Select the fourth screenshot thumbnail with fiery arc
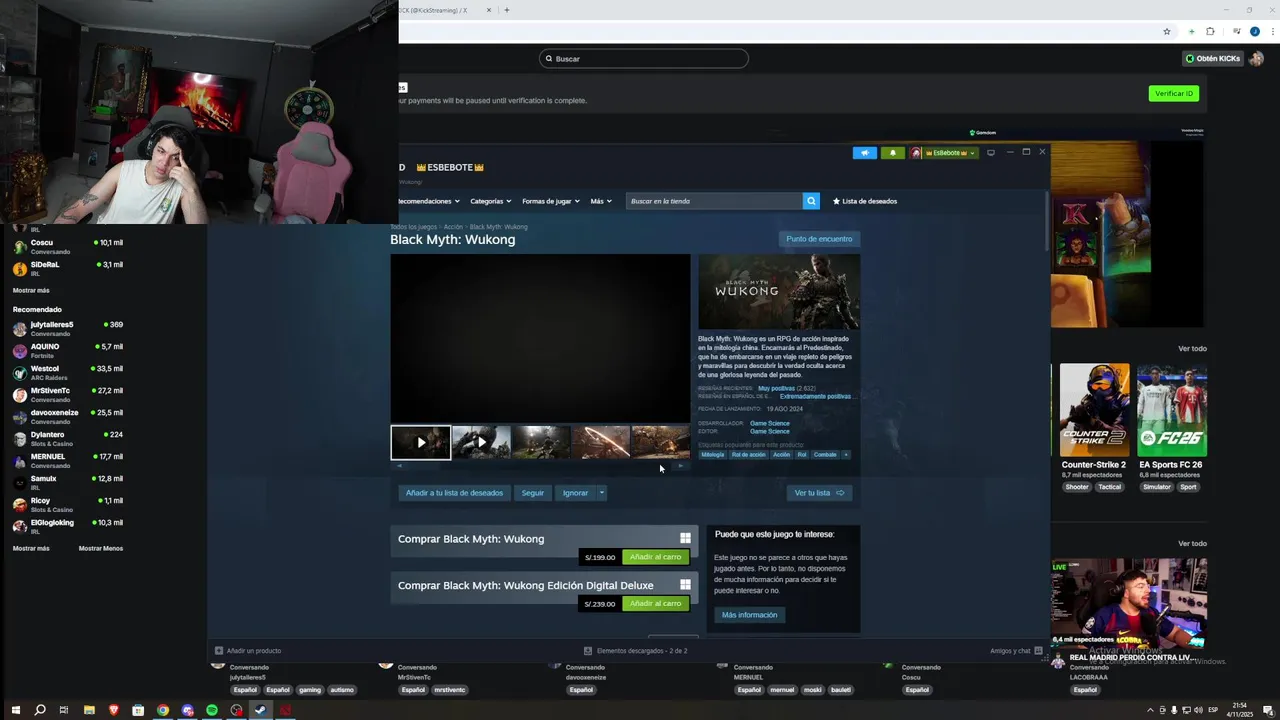 coord(601,442)
